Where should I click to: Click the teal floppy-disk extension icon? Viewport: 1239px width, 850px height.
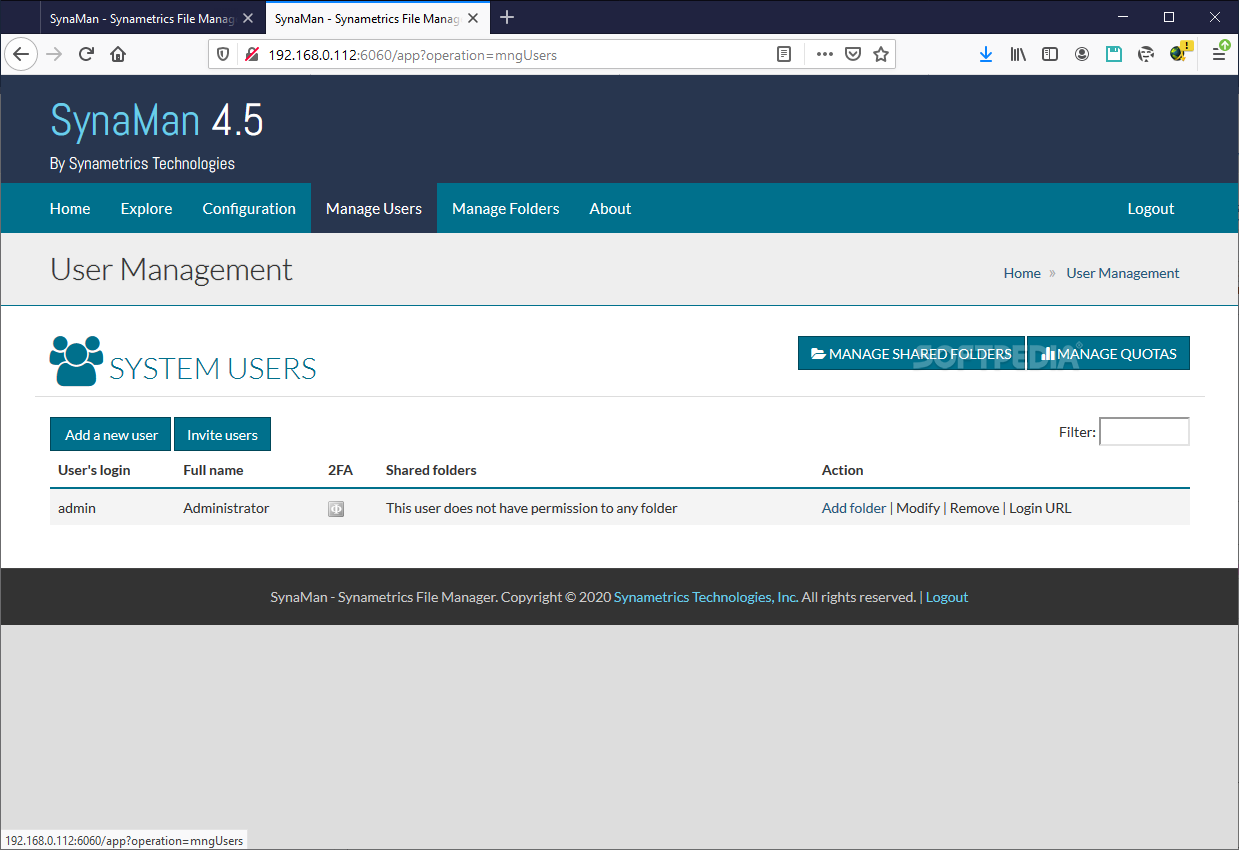1114,54
